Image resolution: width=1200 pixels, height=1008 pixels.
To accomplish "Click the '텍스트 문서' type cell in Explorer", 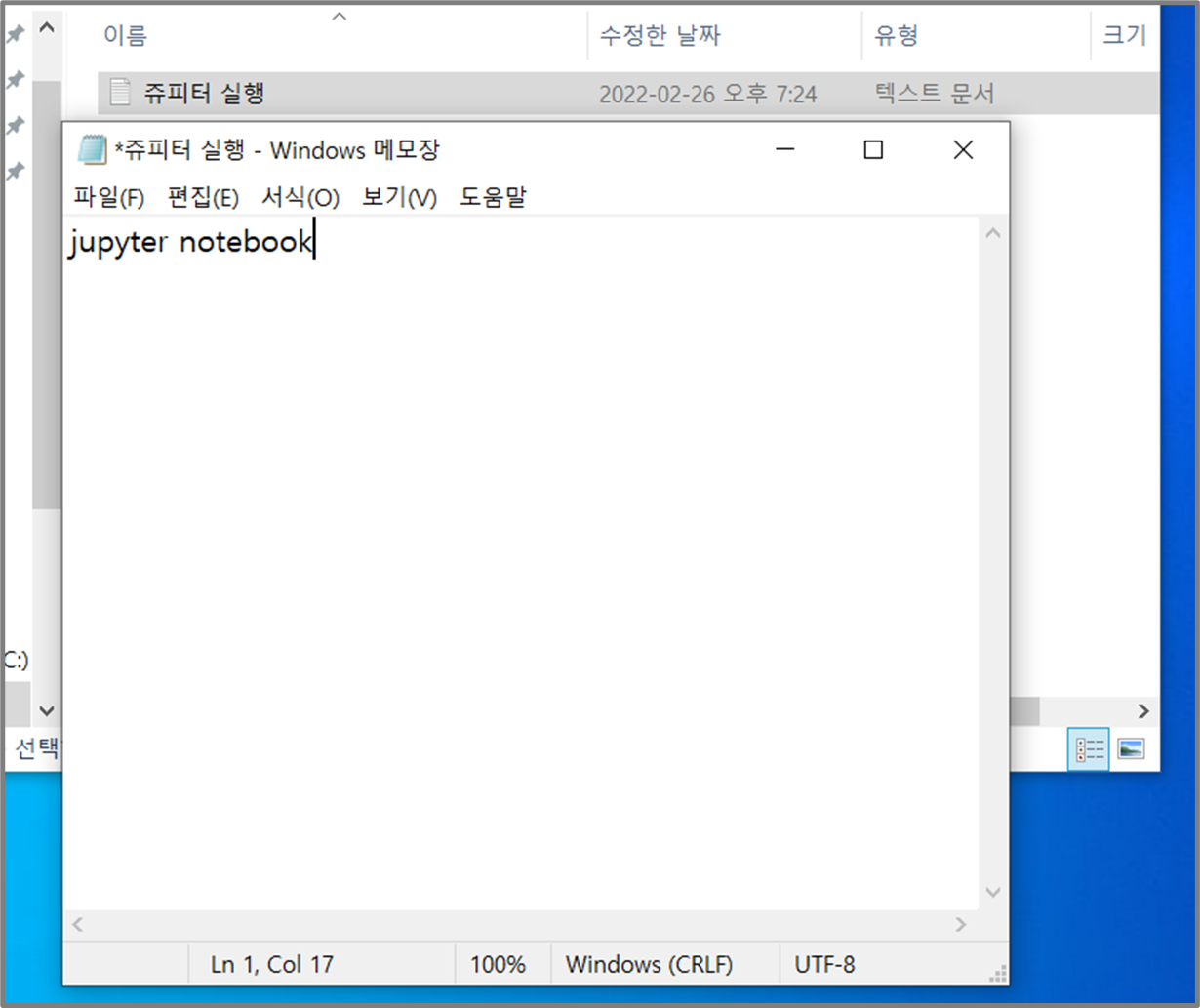I will pyautogui.click(x=934, y=94).
